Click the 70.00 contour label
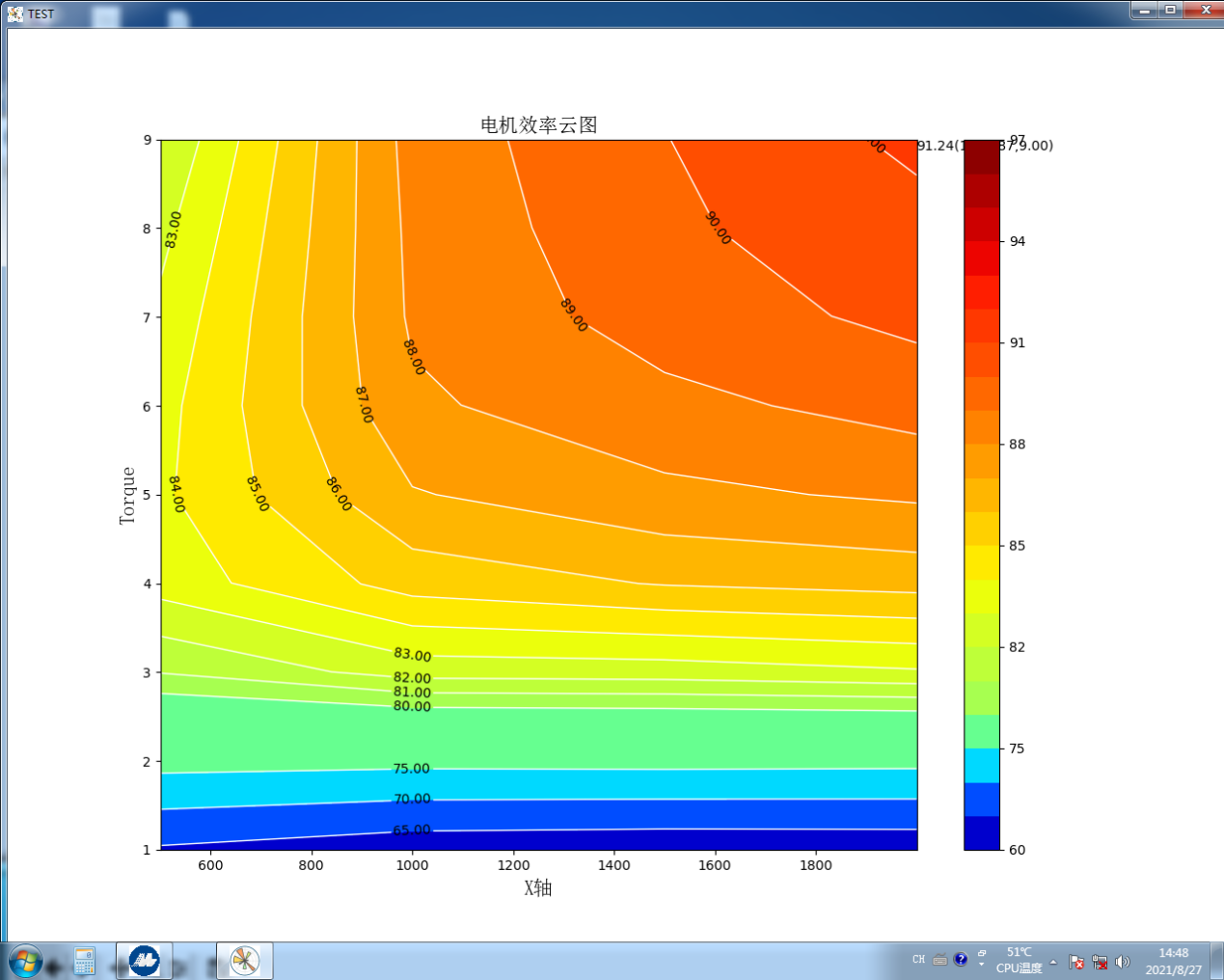 (412, 799)
